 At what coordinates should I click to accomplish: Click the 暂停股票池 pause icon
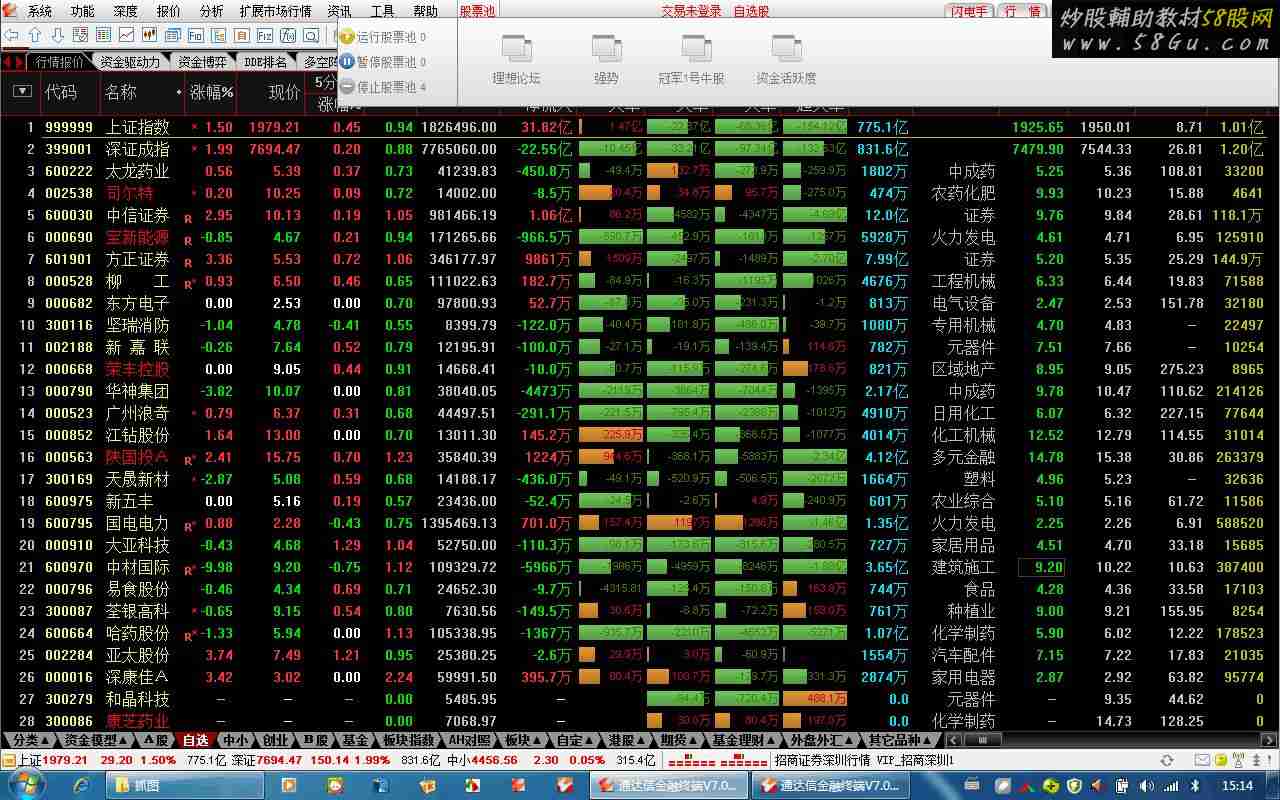click(x=347, y=61)
